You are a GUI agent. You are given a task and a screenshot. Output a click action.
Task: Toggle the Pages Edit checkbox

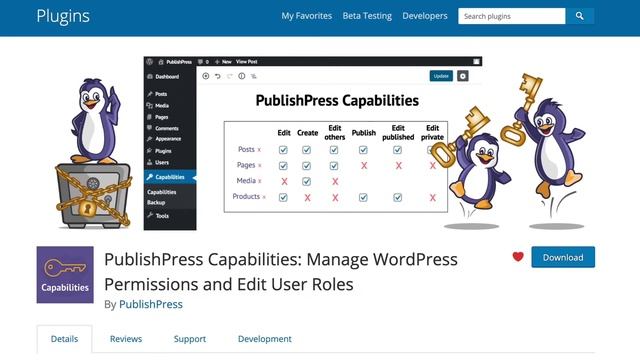(x=283, y=166)
